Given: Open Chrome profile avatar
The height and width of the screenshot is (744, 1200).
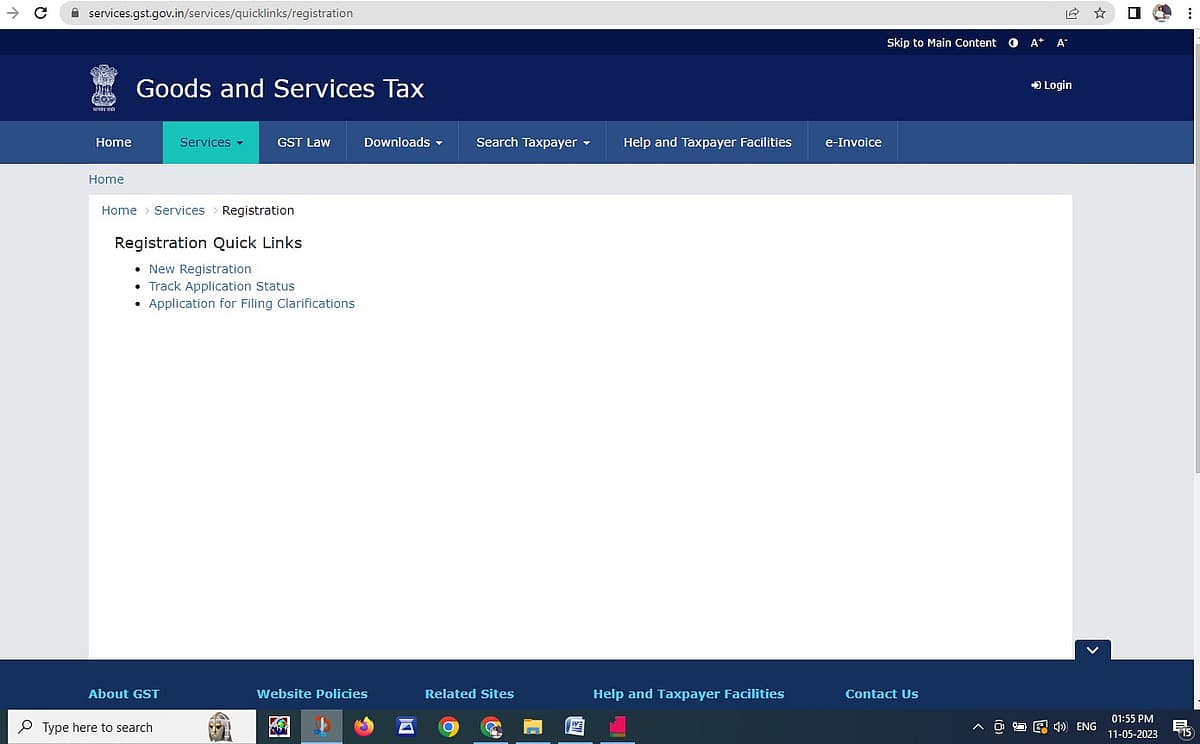Looking at the screenshot, I should pyautogui.click(x=1162, y=13).
